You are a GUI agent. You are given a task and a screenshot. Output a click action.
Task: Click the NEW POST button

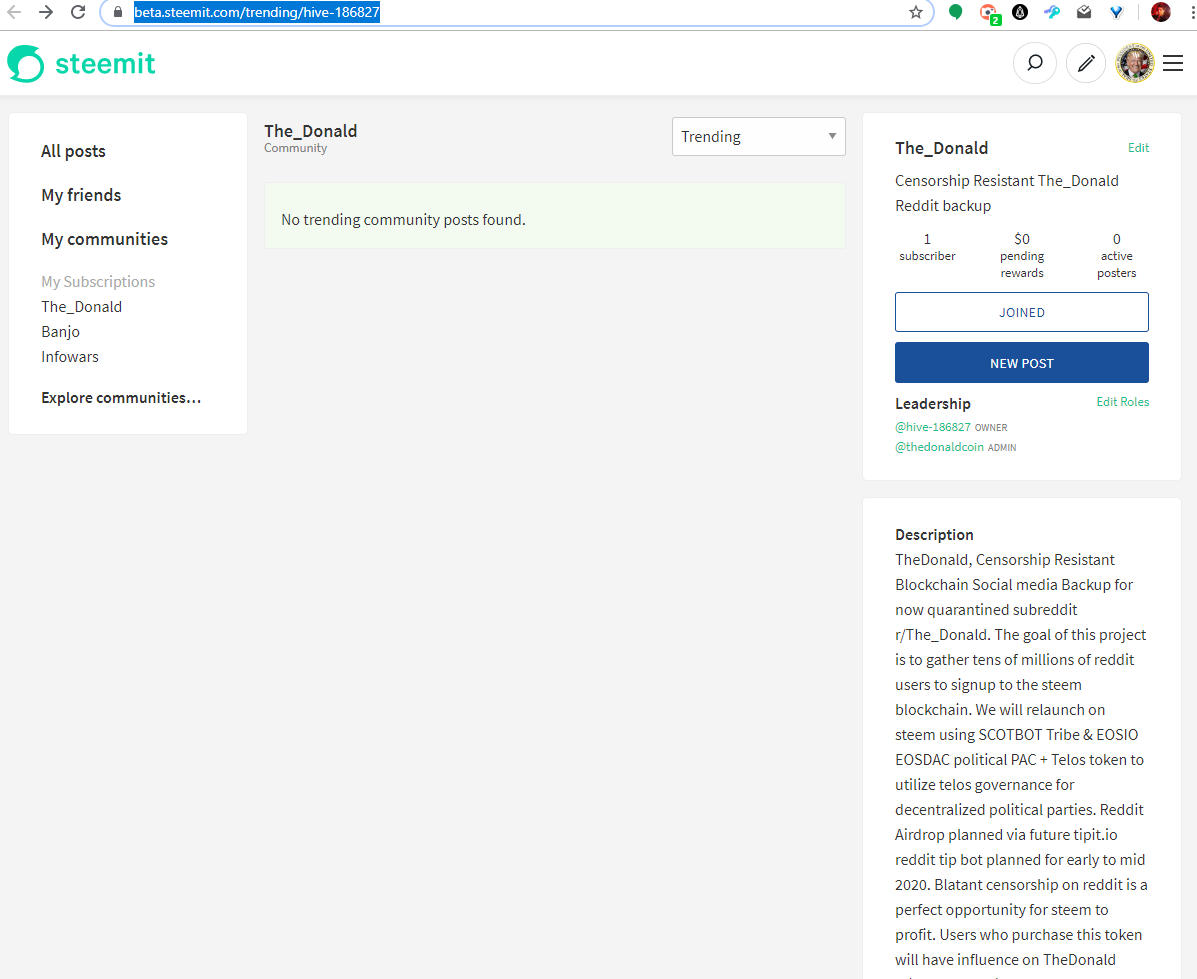pyautogui.click(x=1021, y=363)
